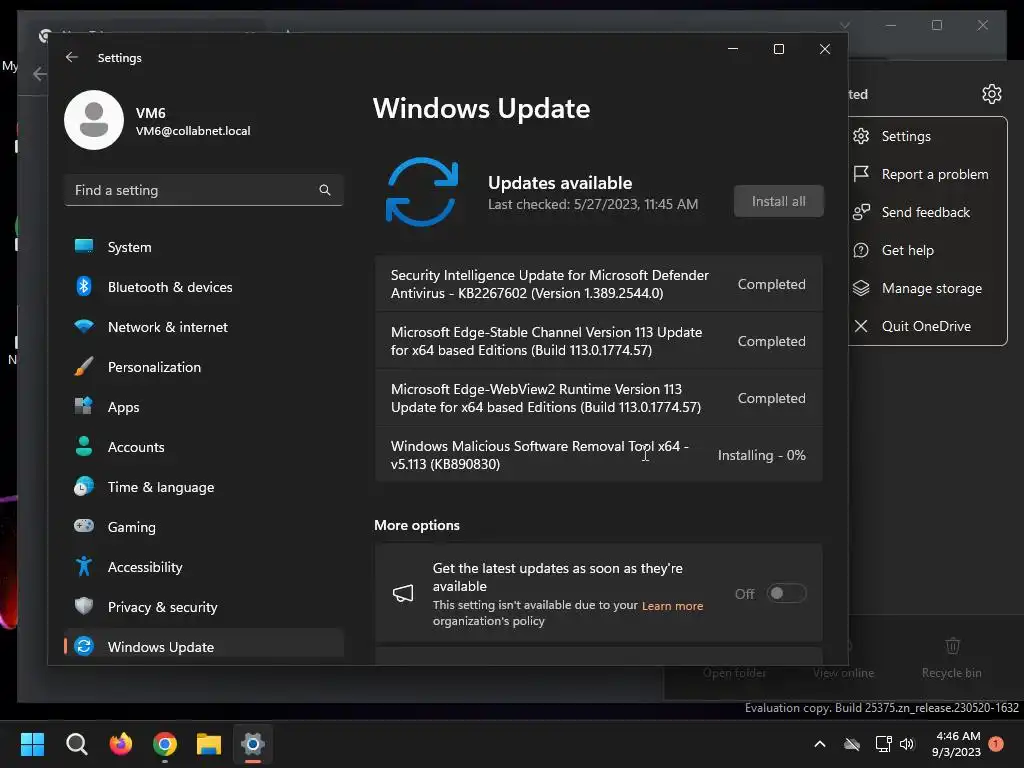Click the network display tray icon

pyautogui.click(x=884, y=744)
